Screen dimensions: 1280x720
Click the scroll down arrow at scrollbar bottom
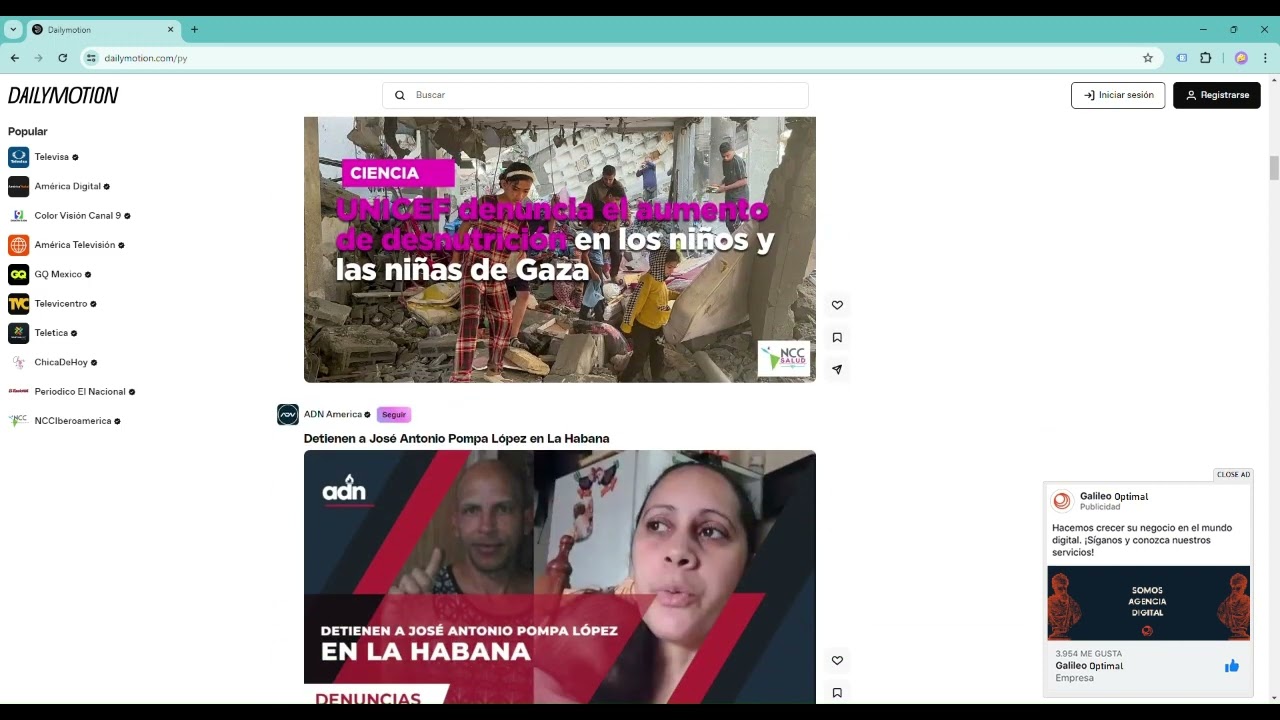(1274, 697)
